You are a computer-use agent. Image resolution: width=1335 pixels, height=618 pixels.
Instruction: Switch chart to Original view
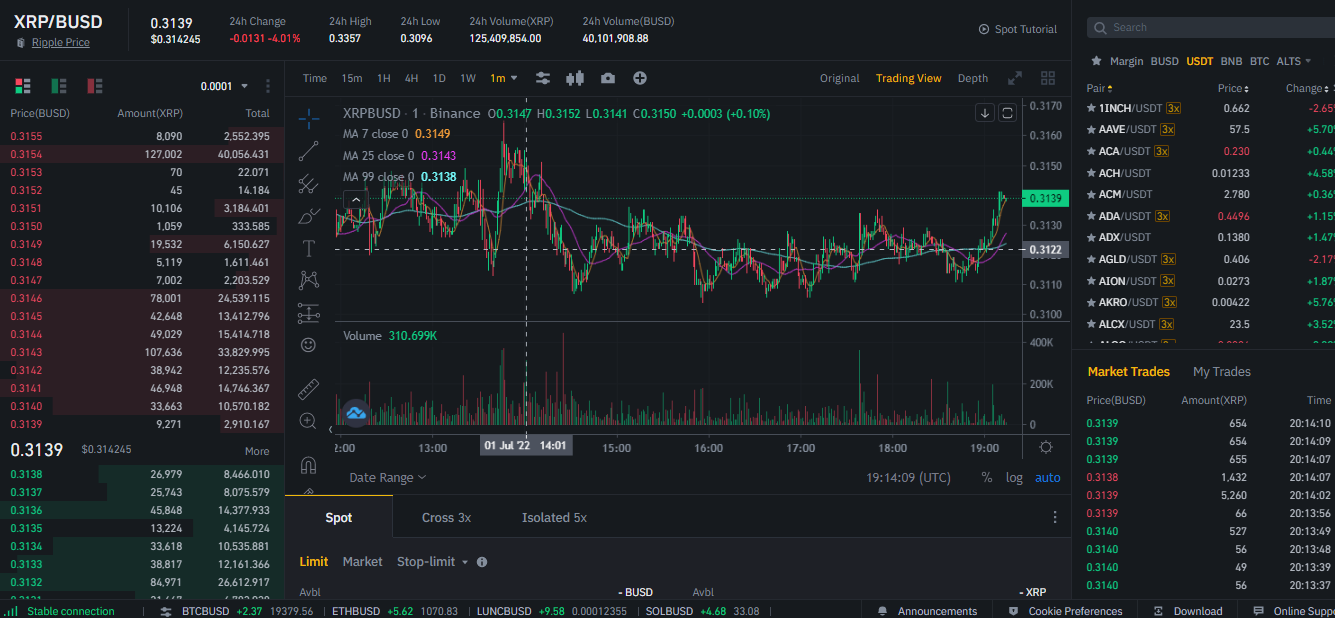click(840, 78)
